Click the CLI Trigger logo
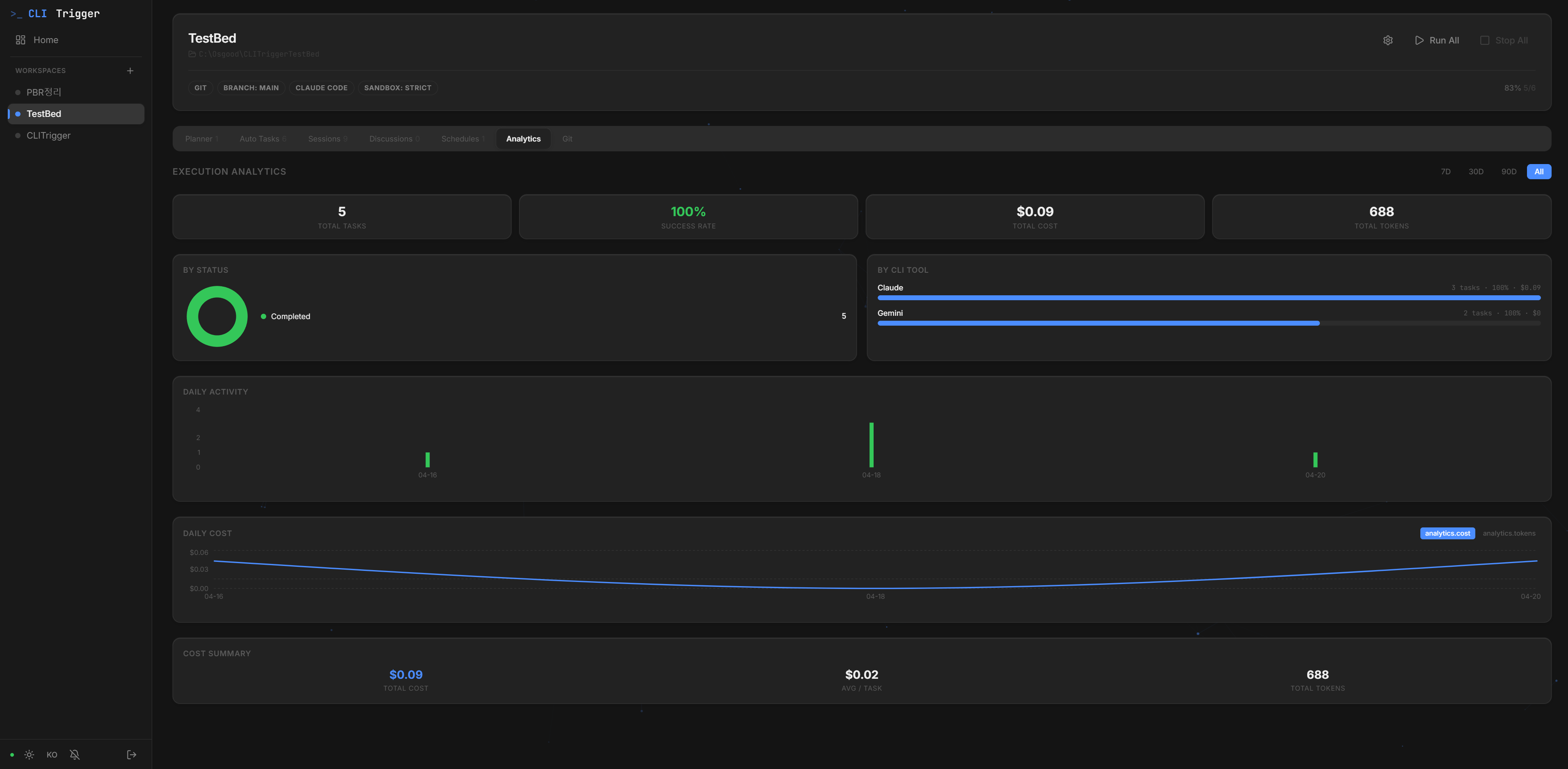Viewport: 1568px width, 769px height. (x=55, y=14)
